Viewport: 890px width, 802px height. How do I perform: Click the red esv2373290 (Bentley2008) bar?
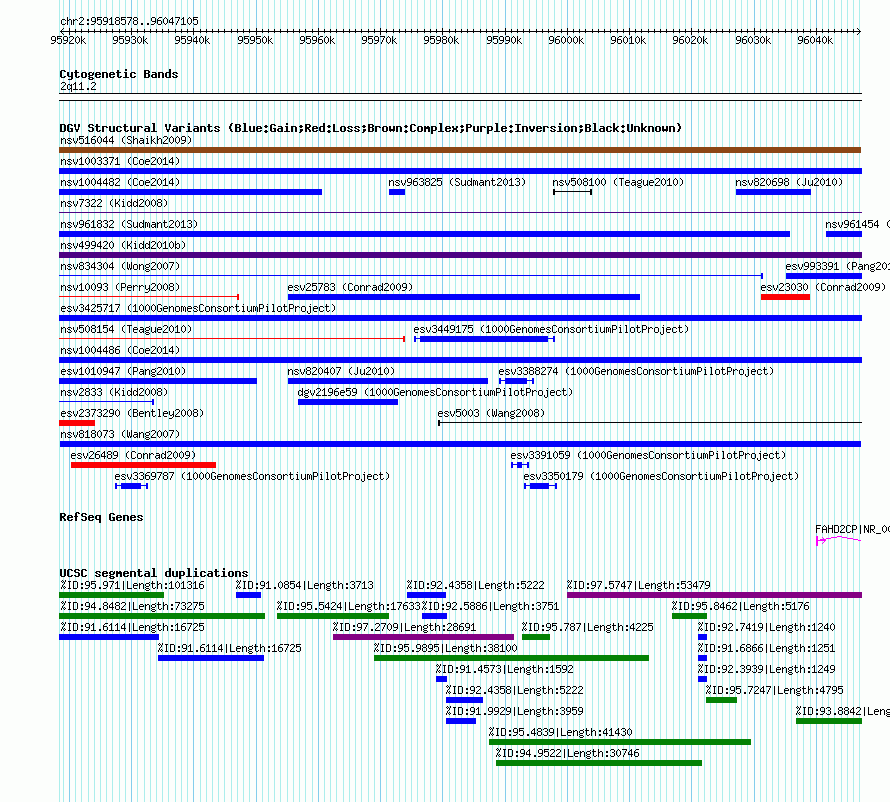click(77, 423)
